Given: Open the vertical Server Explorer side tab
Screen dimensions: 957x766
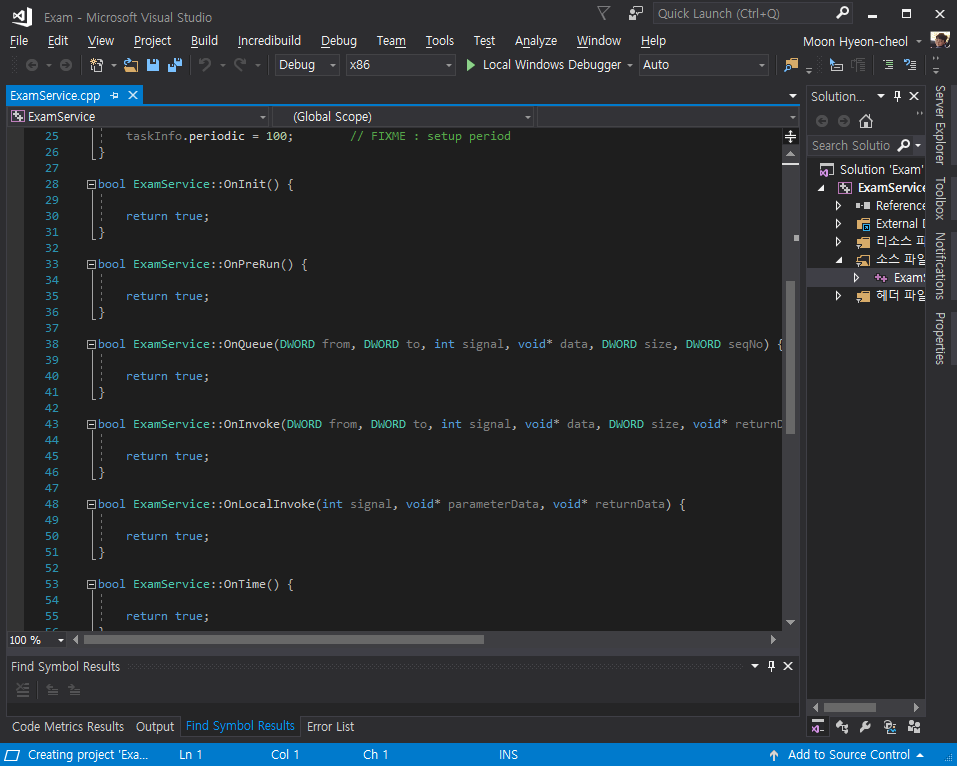Looking at the screenshot, I should [x=940, y=125].
